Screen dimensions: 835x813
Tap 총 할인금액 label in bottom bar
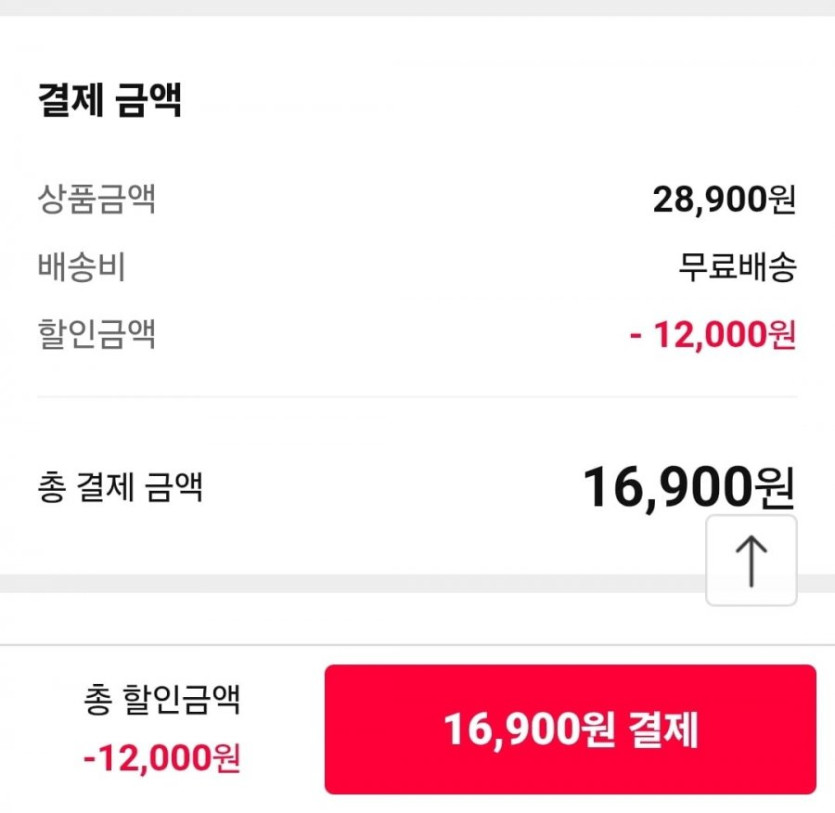coord(162,699)
